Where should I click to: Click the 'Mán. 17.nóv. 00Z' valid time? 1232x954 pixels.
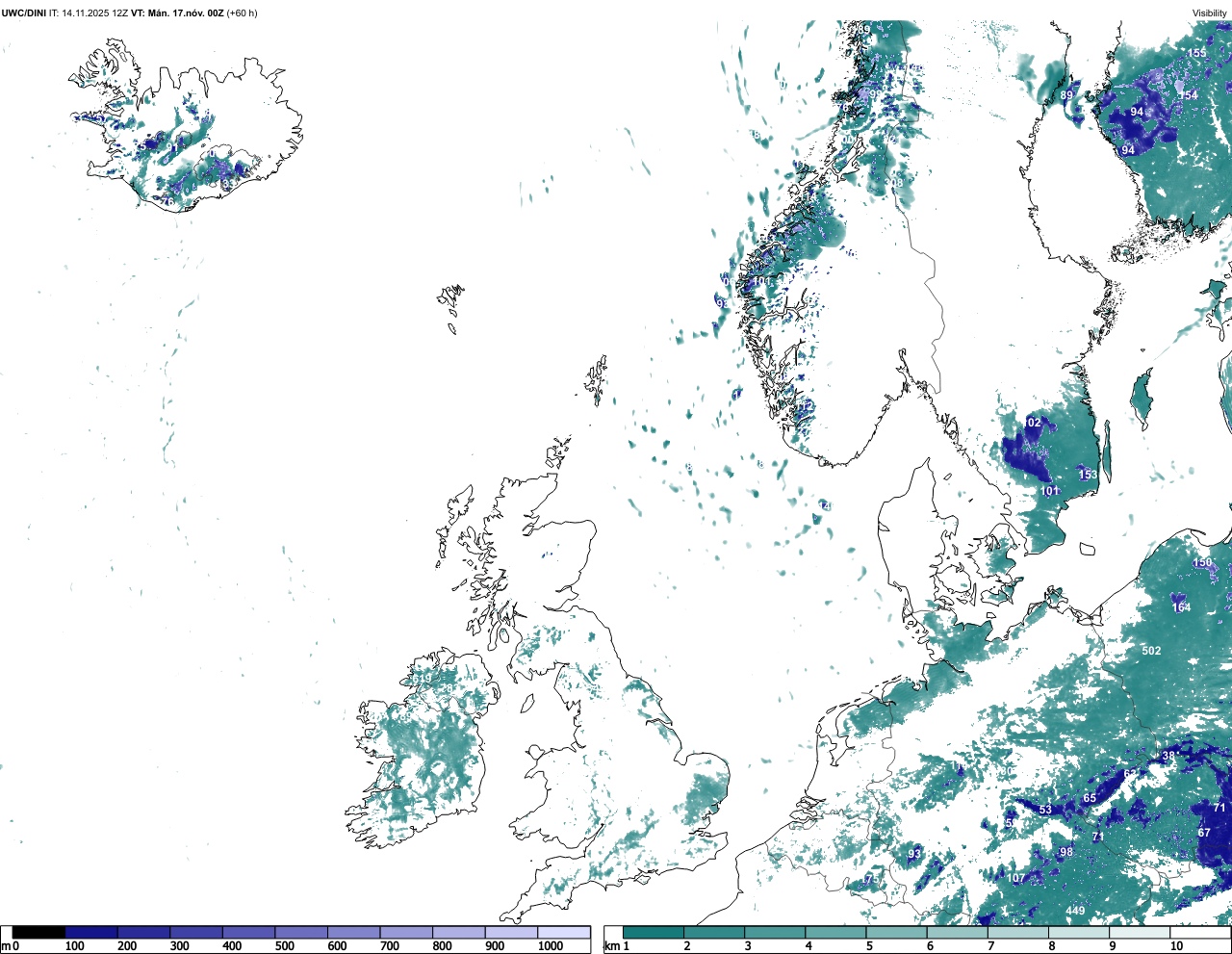(x=184, y=13)
